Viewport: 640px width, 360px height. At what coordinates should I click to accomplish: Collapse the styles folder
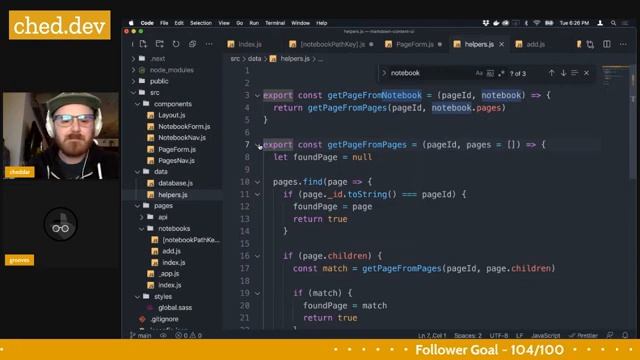[138, 297]
